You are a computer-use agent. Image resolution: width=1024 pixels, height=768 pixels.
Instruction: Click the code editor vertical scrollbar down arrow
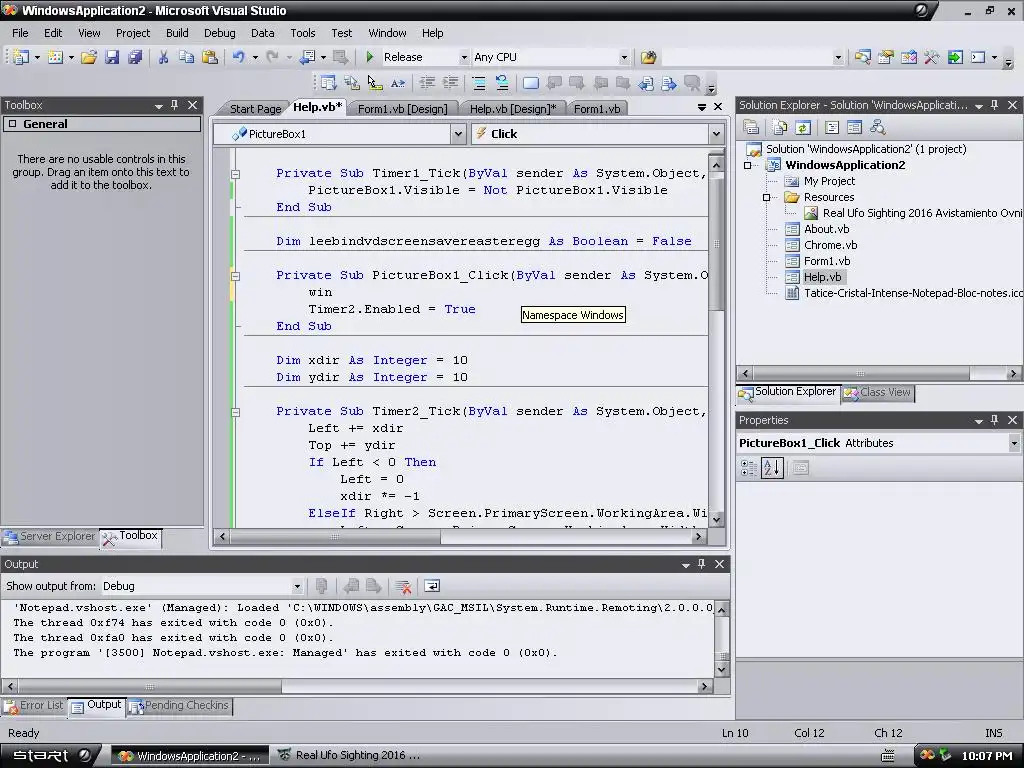tap(716, 519)
